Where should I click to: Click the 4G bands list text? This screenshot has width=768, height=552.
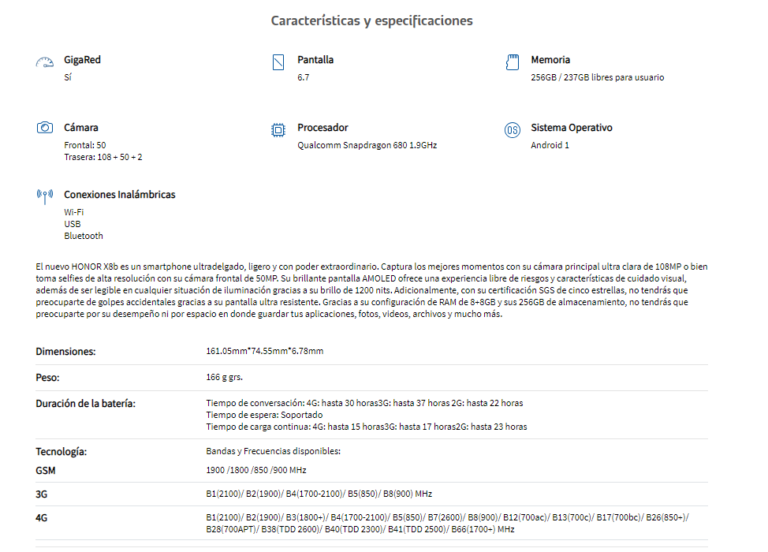447,523
